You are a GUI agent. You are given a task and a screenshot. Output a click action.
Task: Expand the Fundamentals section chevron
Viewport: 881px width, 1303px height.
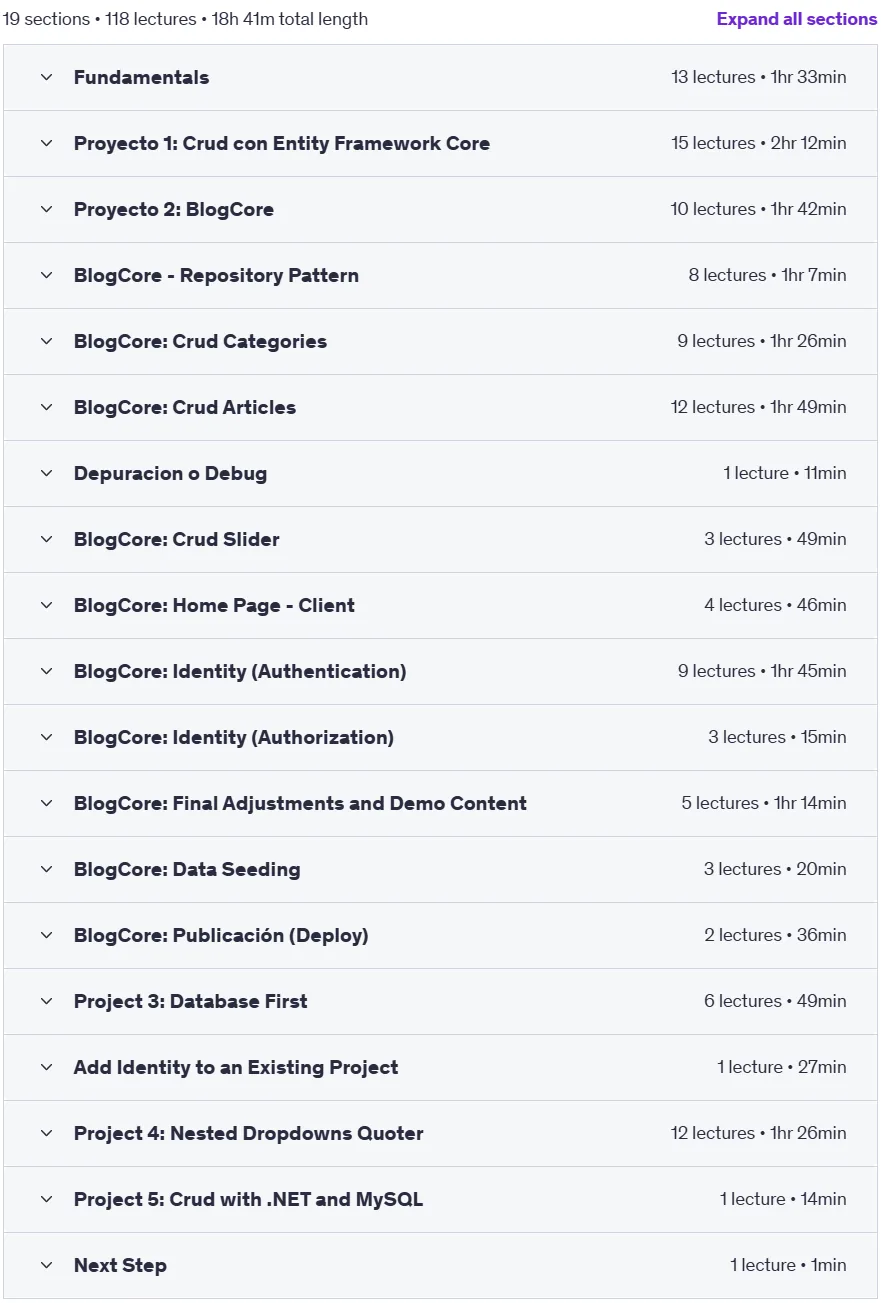(46, 77)
